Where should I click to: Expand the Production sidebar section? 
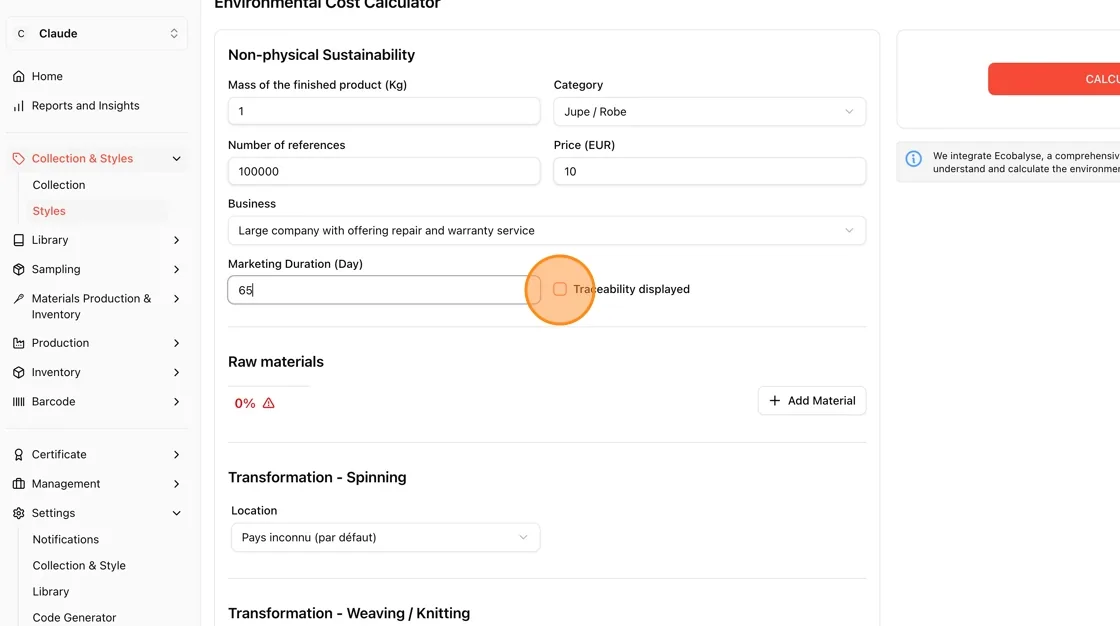click(x=176, y=343)
